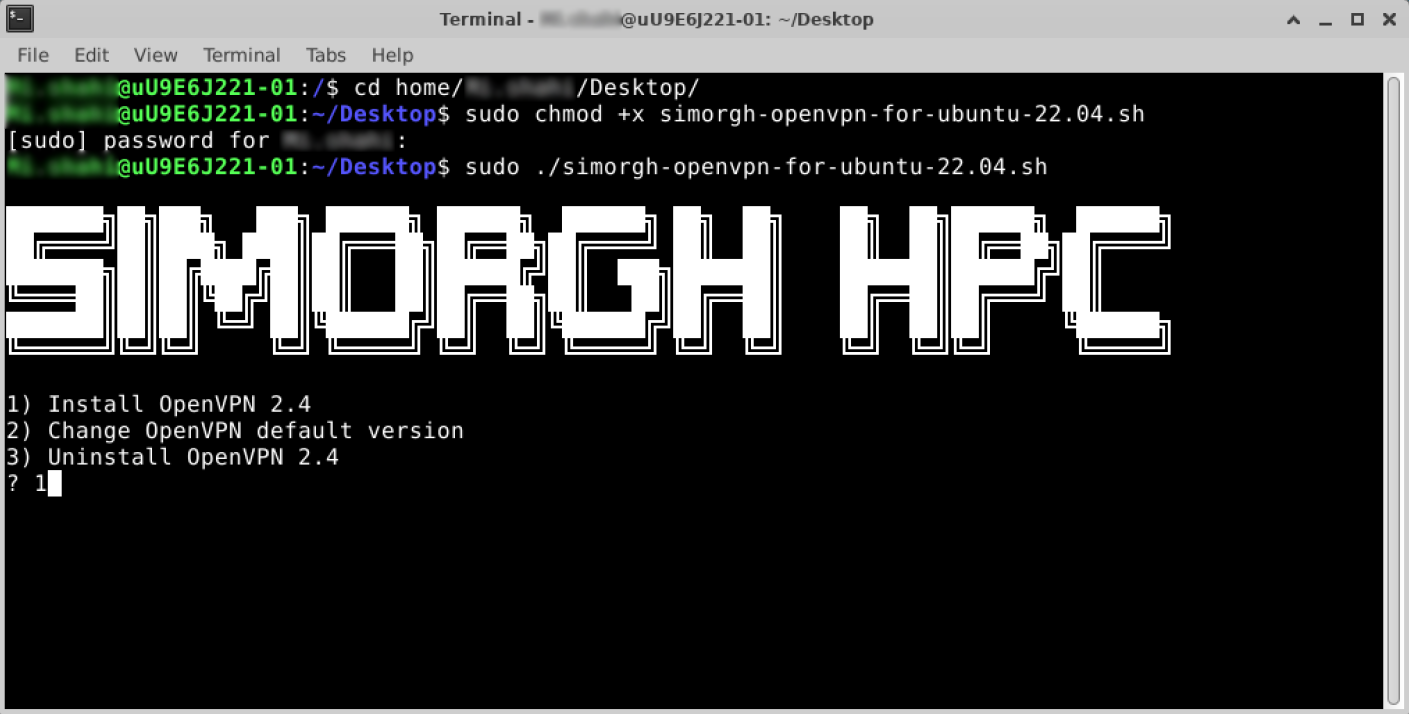Open the View menu
Screen dimensions: 1409x714
click(x=155, y=55)
